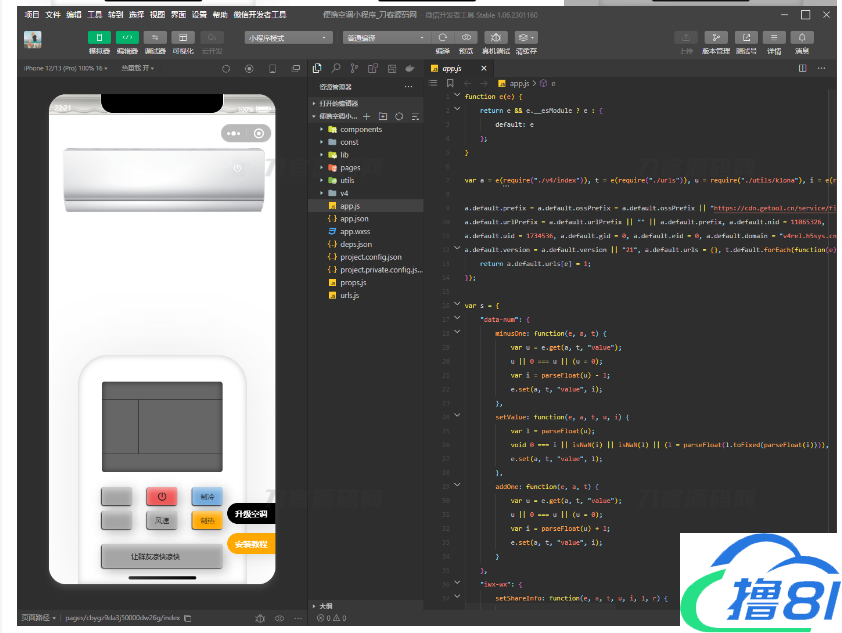Image resolution: width=842 pixels, height=633 pixels.
Task: Tap the blue cooling button on remote
Action: [207, 496]
